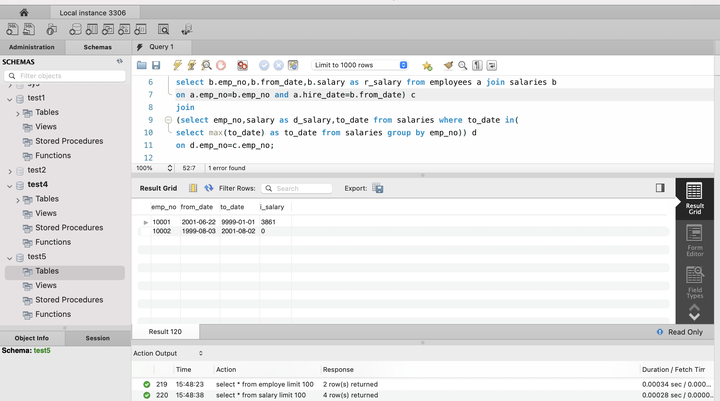This screenshot has width=720, height=401.
Task: Click the beautify query broom icon
Action: coord(448,65)
